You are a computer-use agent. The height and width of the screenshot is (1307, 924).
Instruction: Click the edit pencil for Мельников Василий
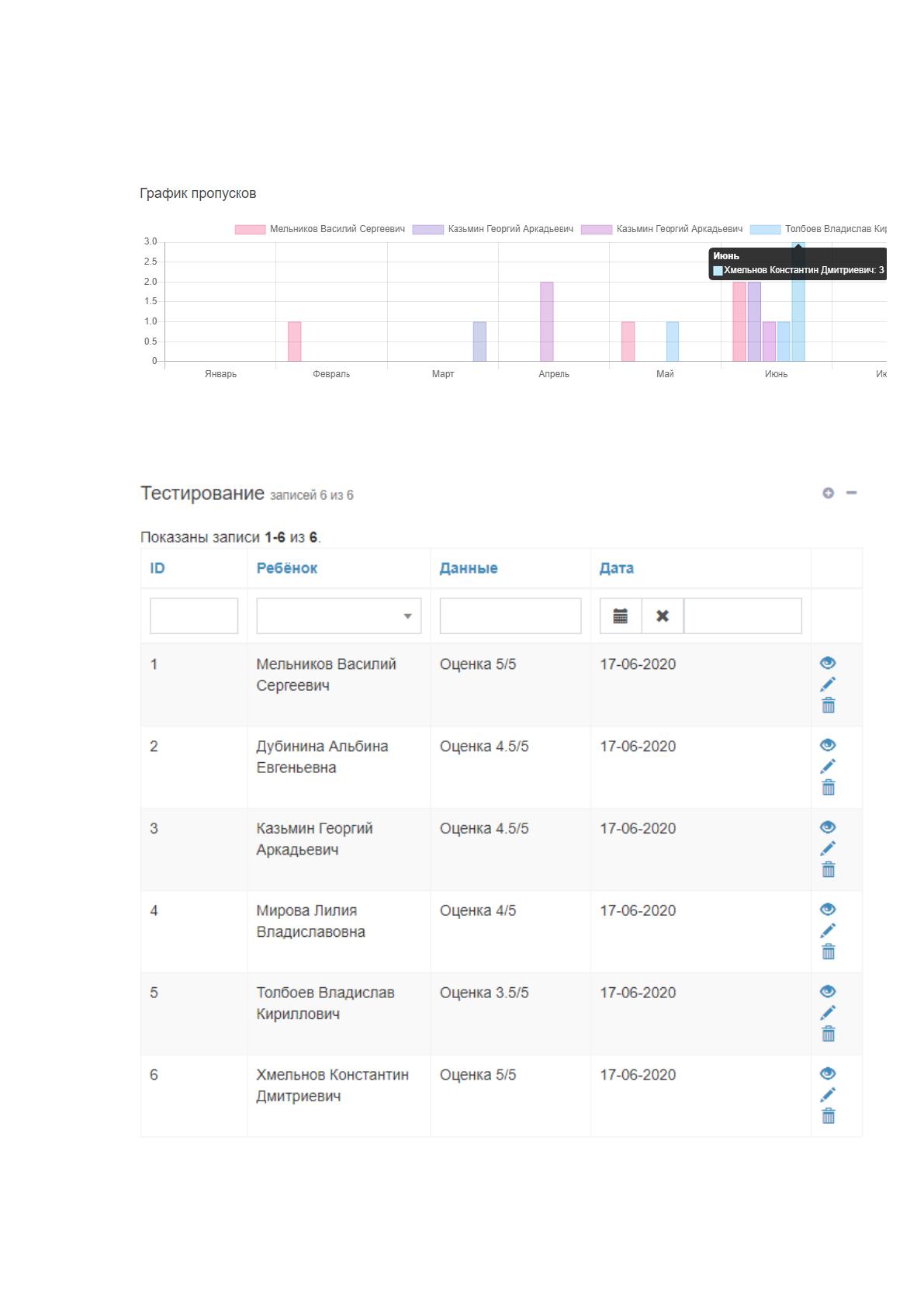point(828,684)
